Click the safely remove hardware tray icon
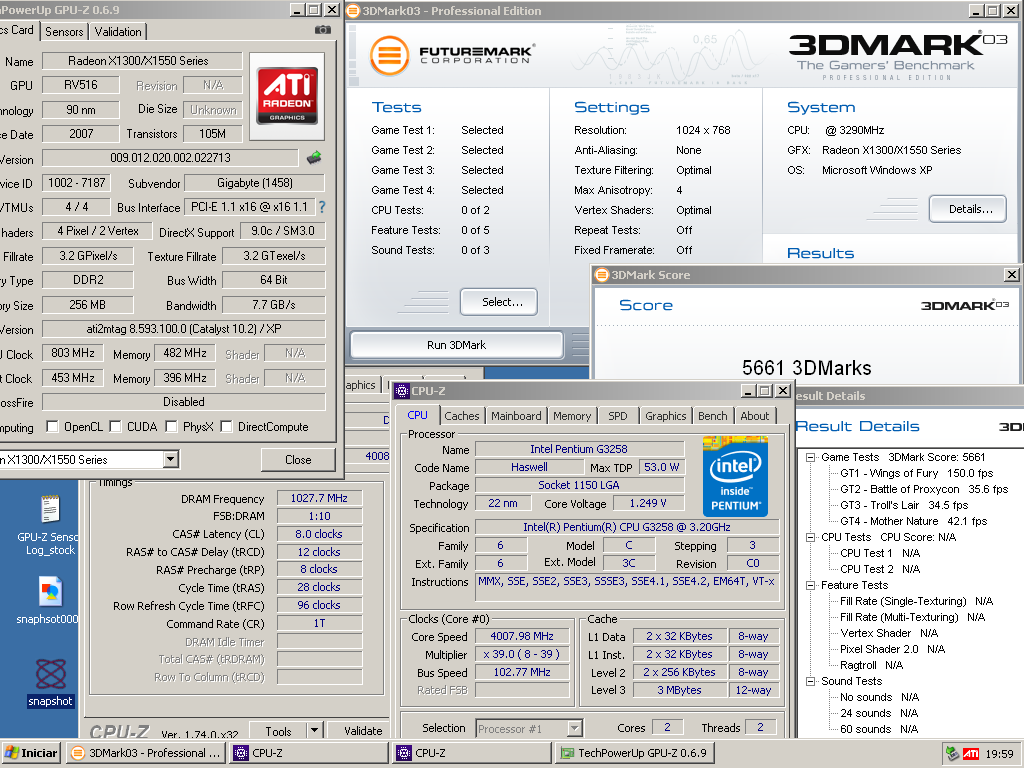1024x768 pixels. 953,754
